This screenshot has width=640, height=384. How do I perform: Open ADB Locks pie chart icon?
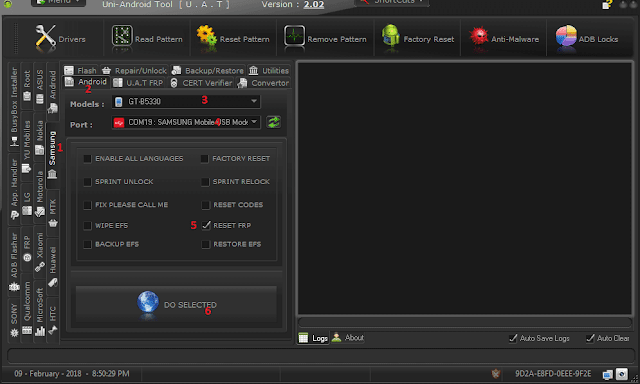click(566, 37)
